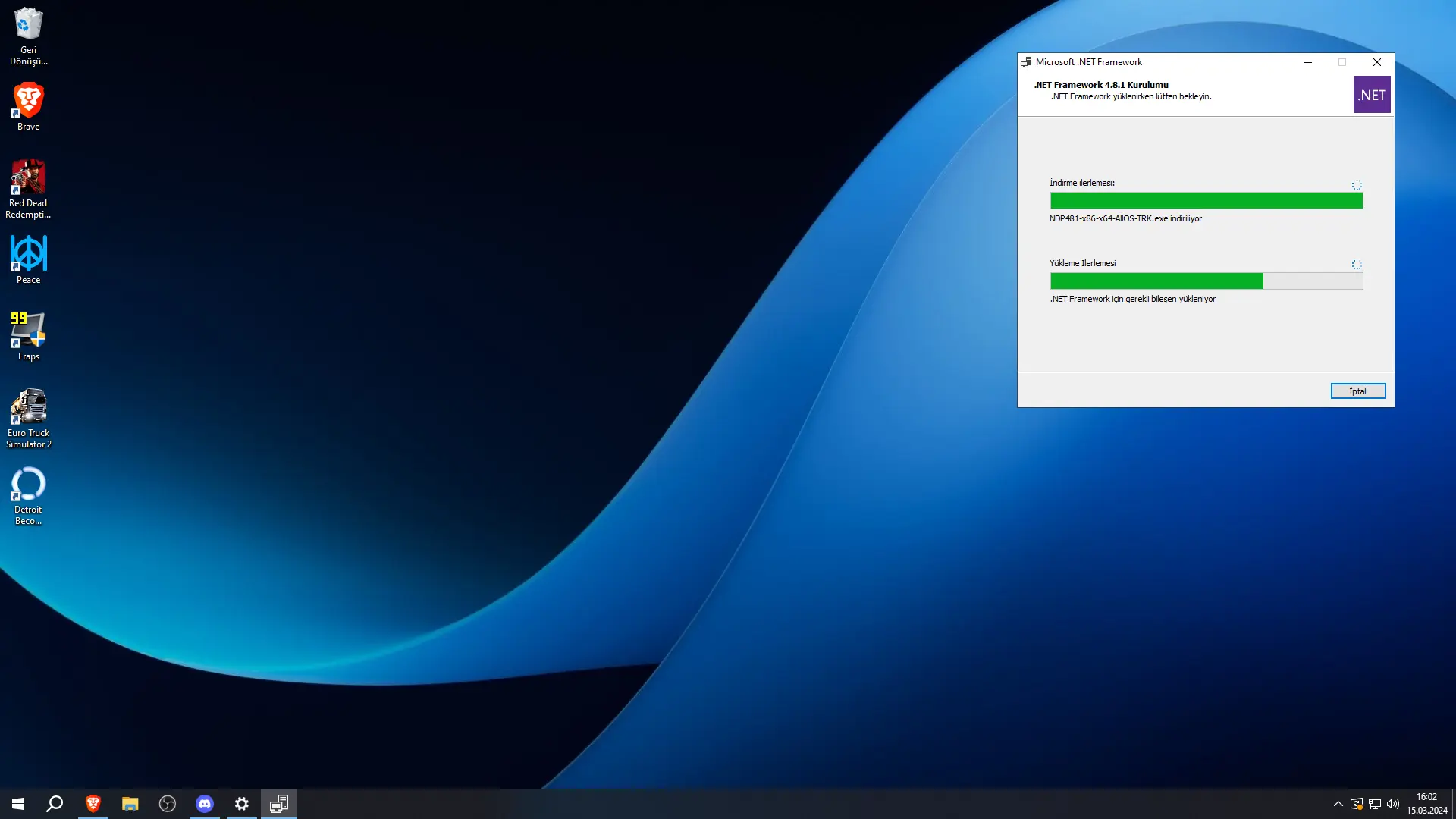The image size is (1456, 819).
Task: Select the Brave desktop shortcut
Action: 29,107
